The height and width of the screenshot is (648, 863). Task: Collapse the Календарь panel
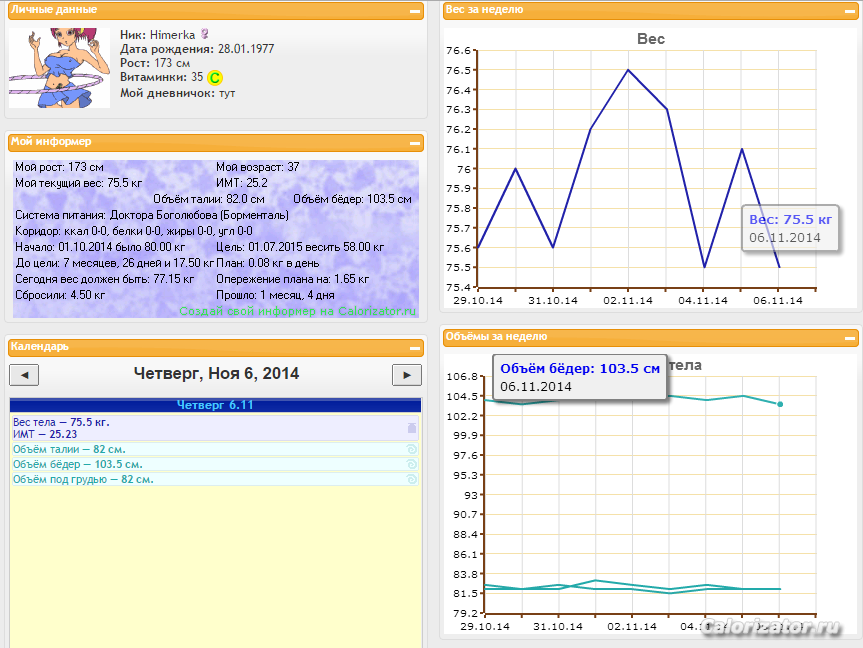coord(414,347)
